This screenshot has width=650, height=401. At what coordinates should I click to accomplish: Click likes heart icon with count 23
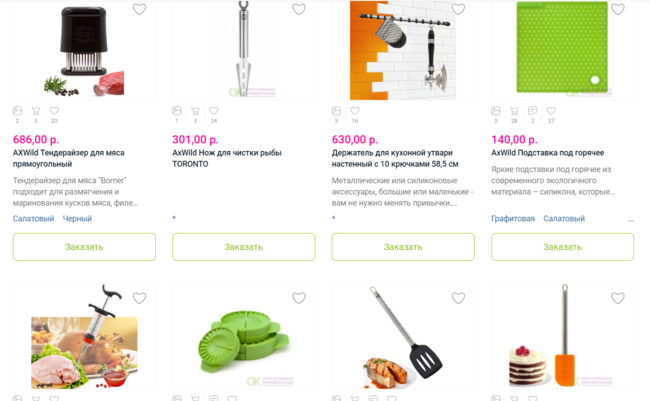click(54, 111)
